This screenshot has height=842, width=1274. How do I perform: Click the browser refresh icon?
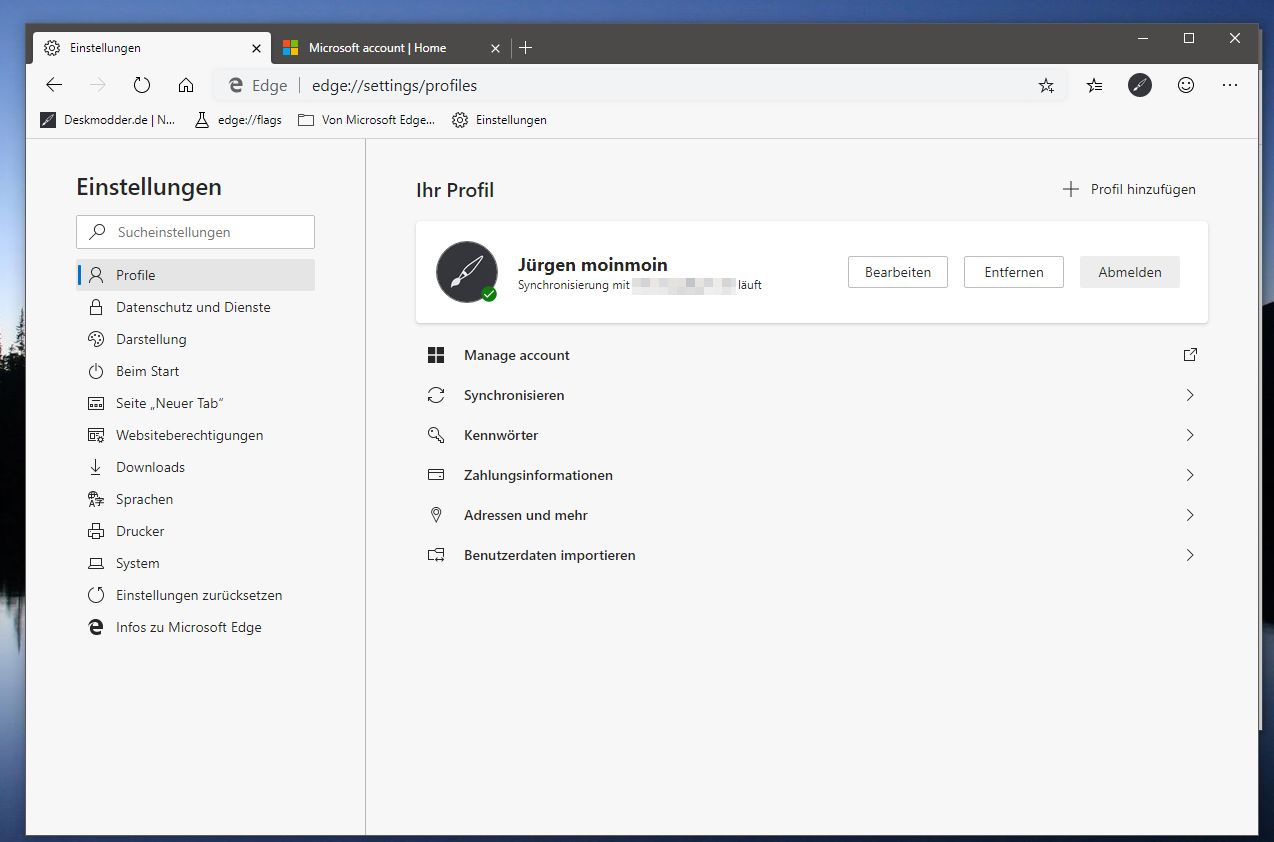click(x=142, y=86)
